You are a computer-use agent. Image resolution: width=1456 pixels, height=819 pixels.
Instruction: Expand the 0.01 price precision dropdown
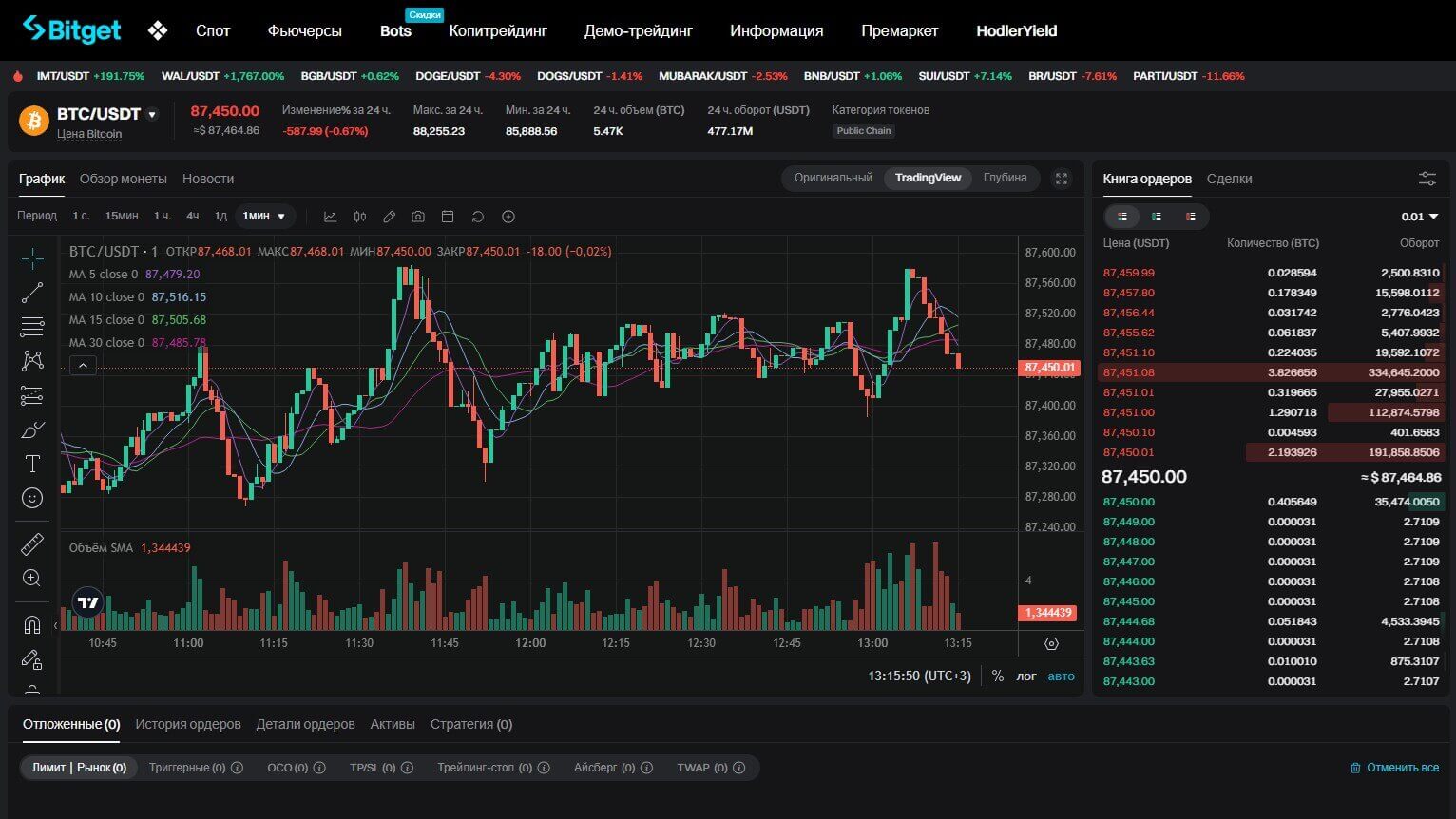coord(1420,217)
